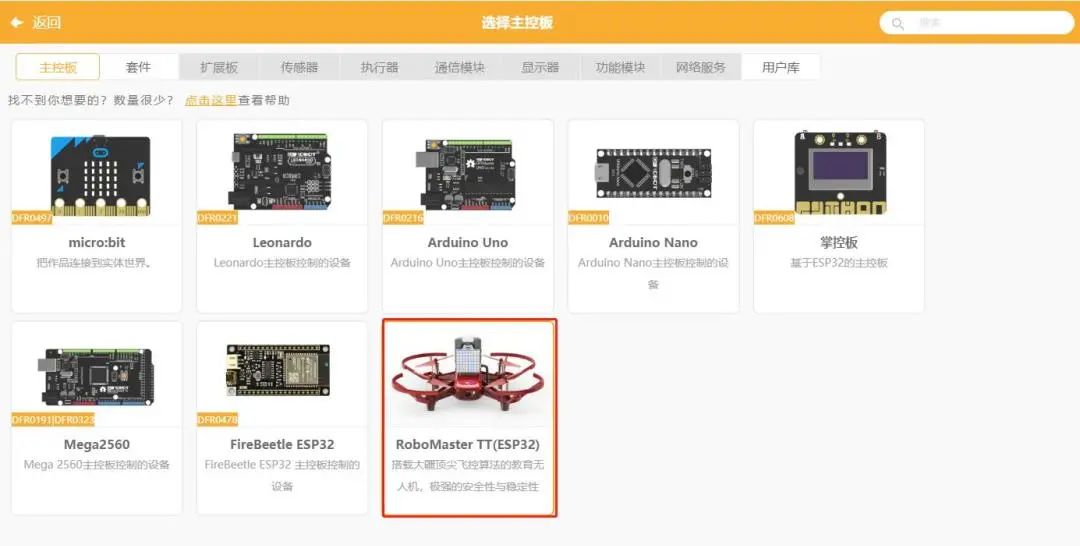Click the DFR0478 product tag
1080x546 pixels.
(217, 420)
